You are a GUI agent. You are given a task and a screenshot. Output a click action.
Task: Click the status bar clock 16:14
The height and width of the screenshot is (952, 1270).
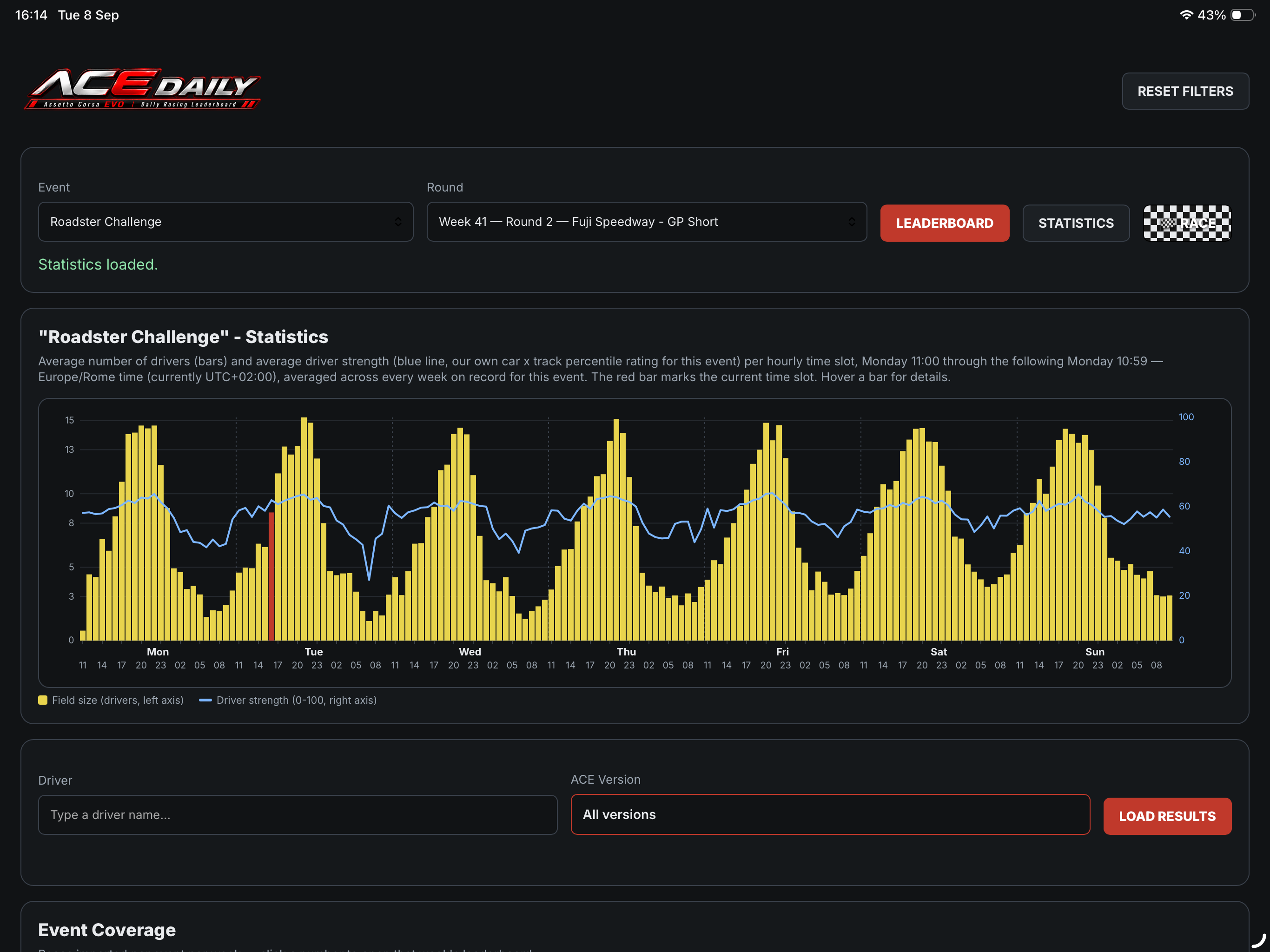tap(31, 15)
